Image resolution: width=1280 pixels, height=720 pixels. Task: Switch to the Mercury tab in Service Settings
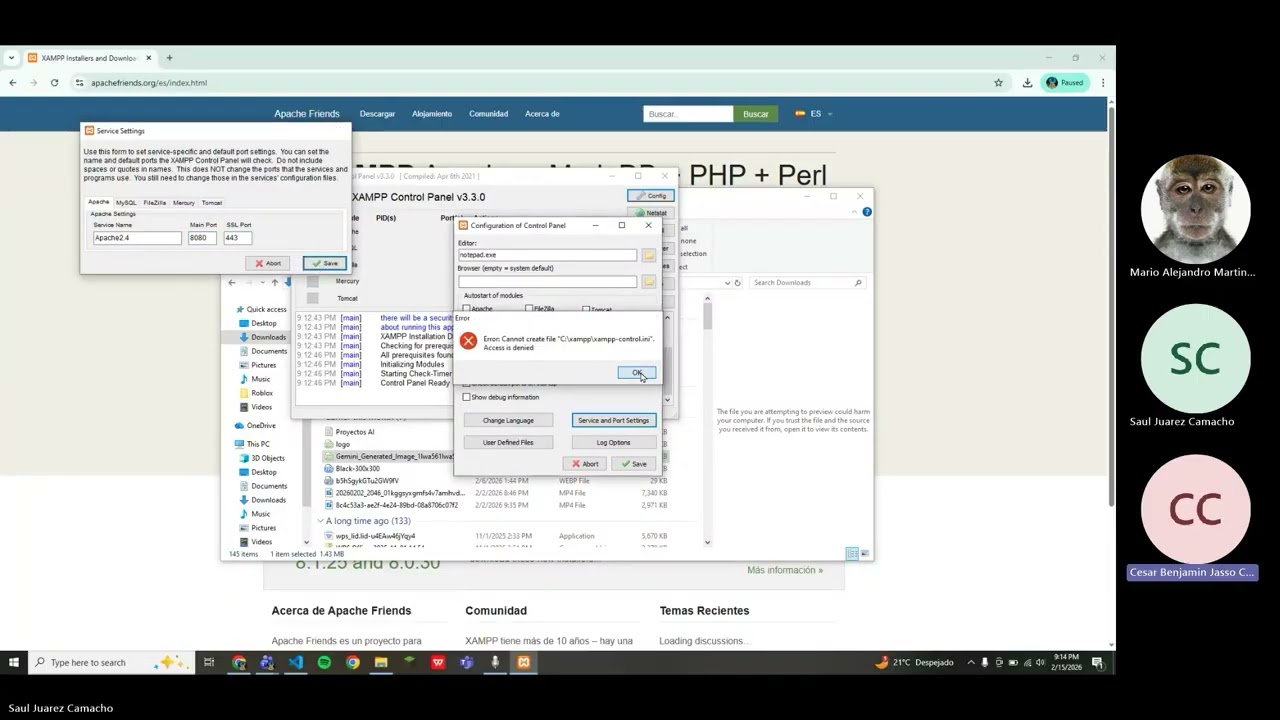coord(184,203)
